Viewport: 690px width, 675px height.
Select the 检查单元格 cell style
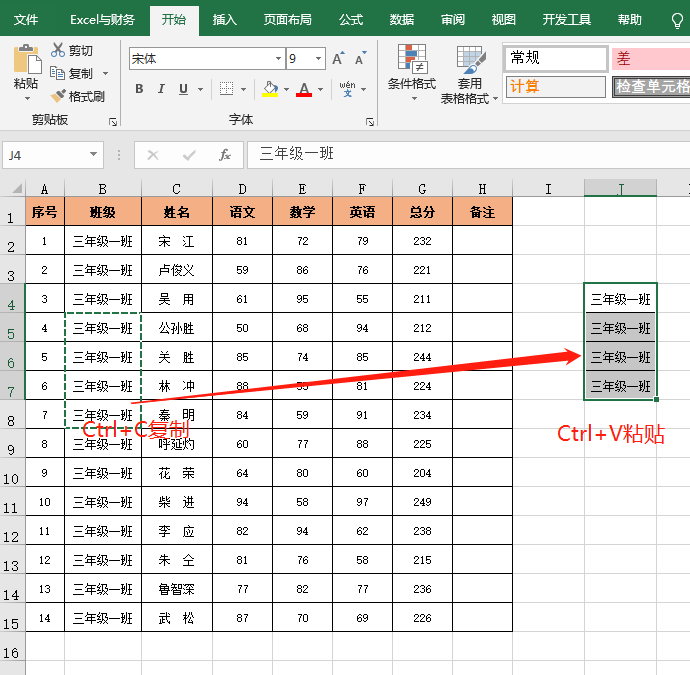tap(651, 86)
